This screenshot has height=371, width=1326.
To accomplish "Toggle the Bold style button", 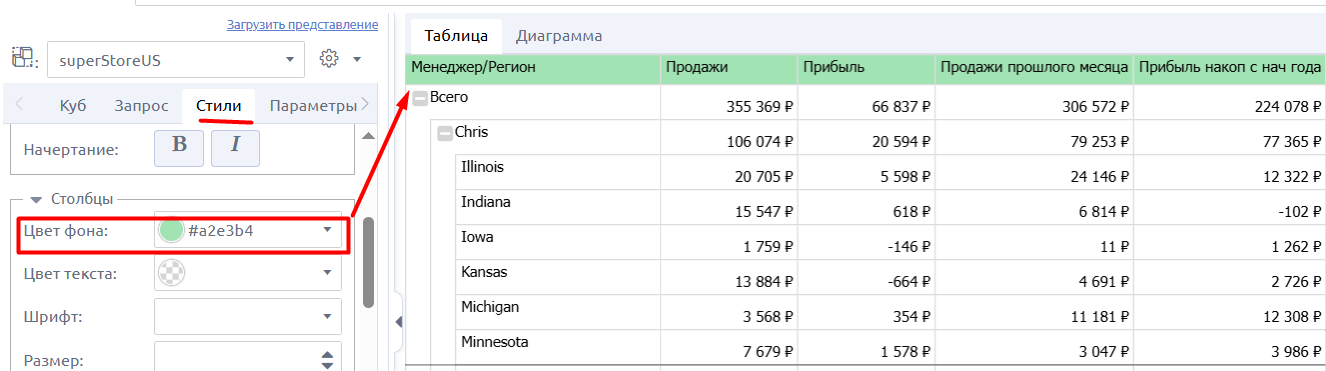I will click(x=179, y=145).
